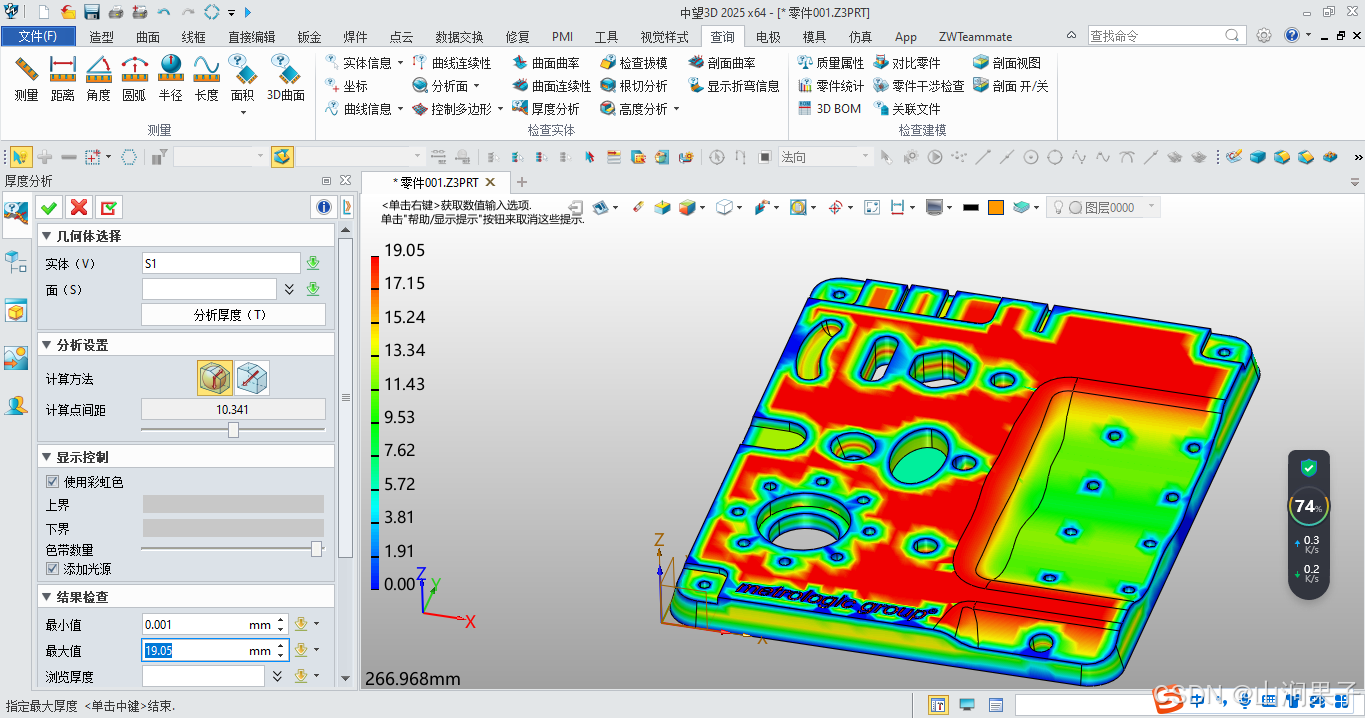Open 质量属性 mass properties

[831, 63]
